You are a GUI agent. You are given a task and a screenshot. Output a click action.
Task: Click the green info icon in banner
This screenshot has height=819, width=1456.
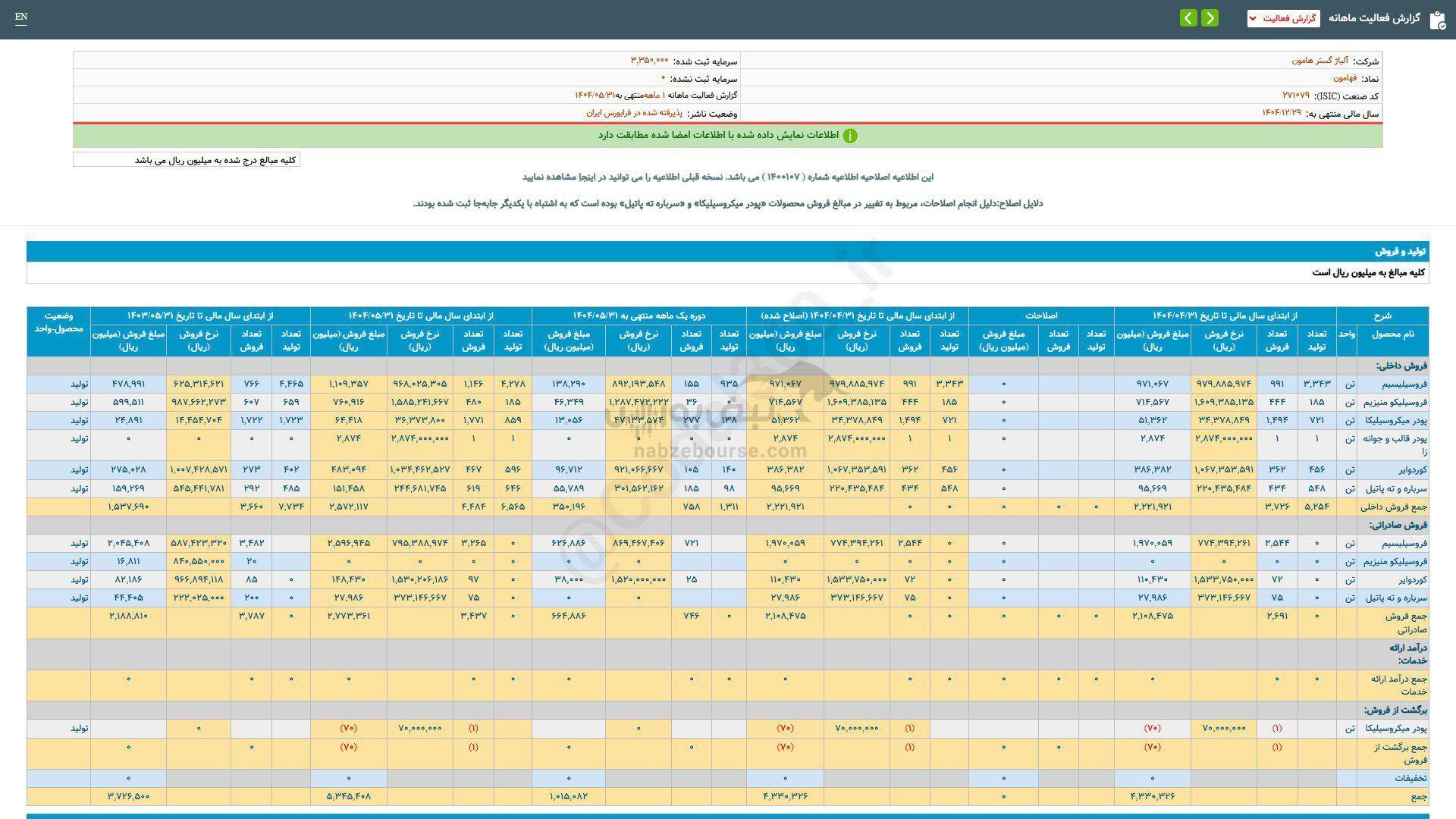pyautogui.click(x=850, y=136)
